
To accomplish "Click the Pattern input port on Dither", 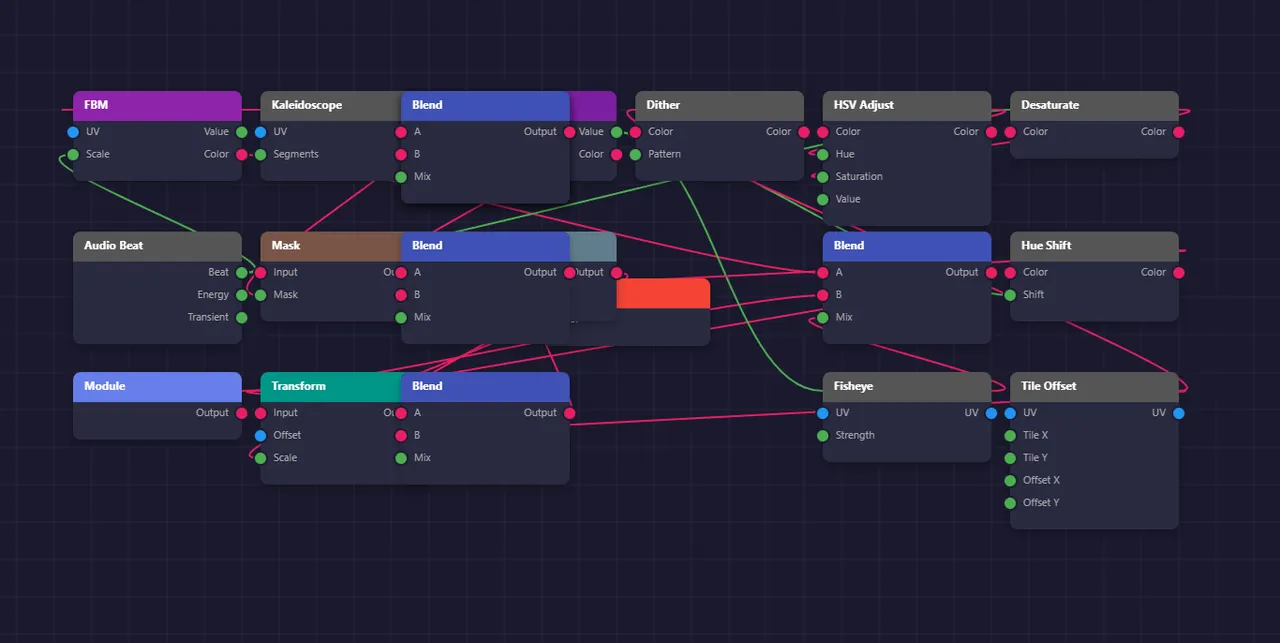I will [635, 155].
